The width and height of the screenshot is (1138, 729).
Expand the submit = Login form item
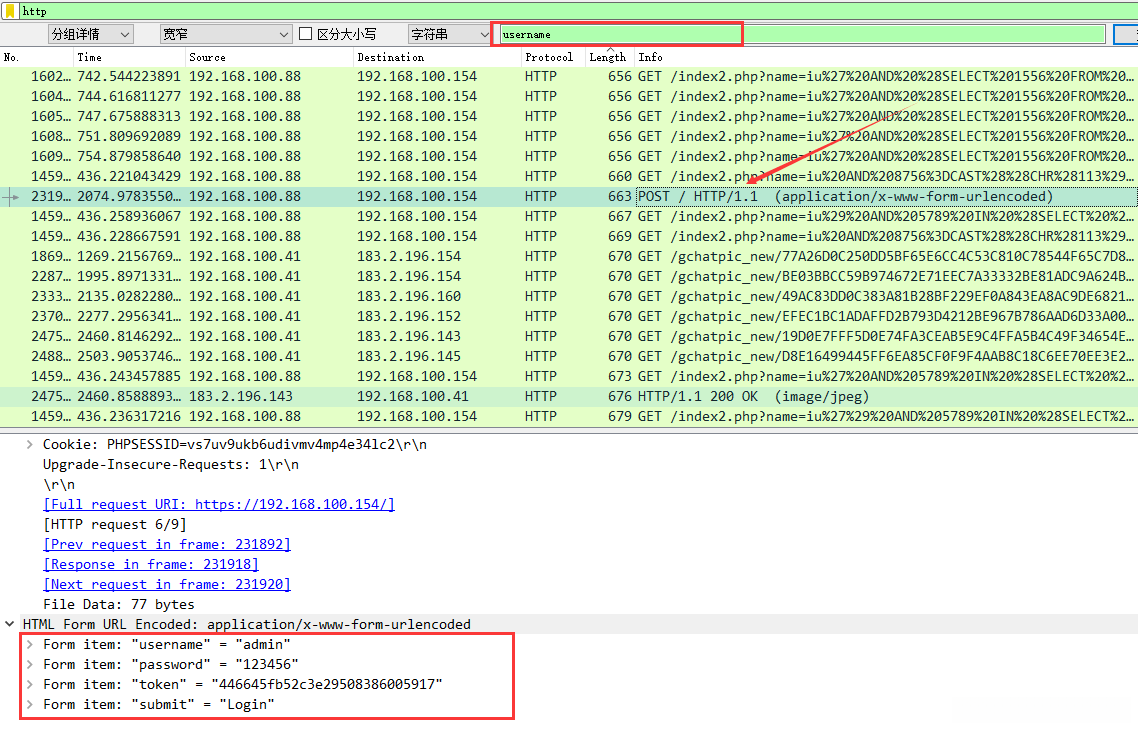click(30, 704)
